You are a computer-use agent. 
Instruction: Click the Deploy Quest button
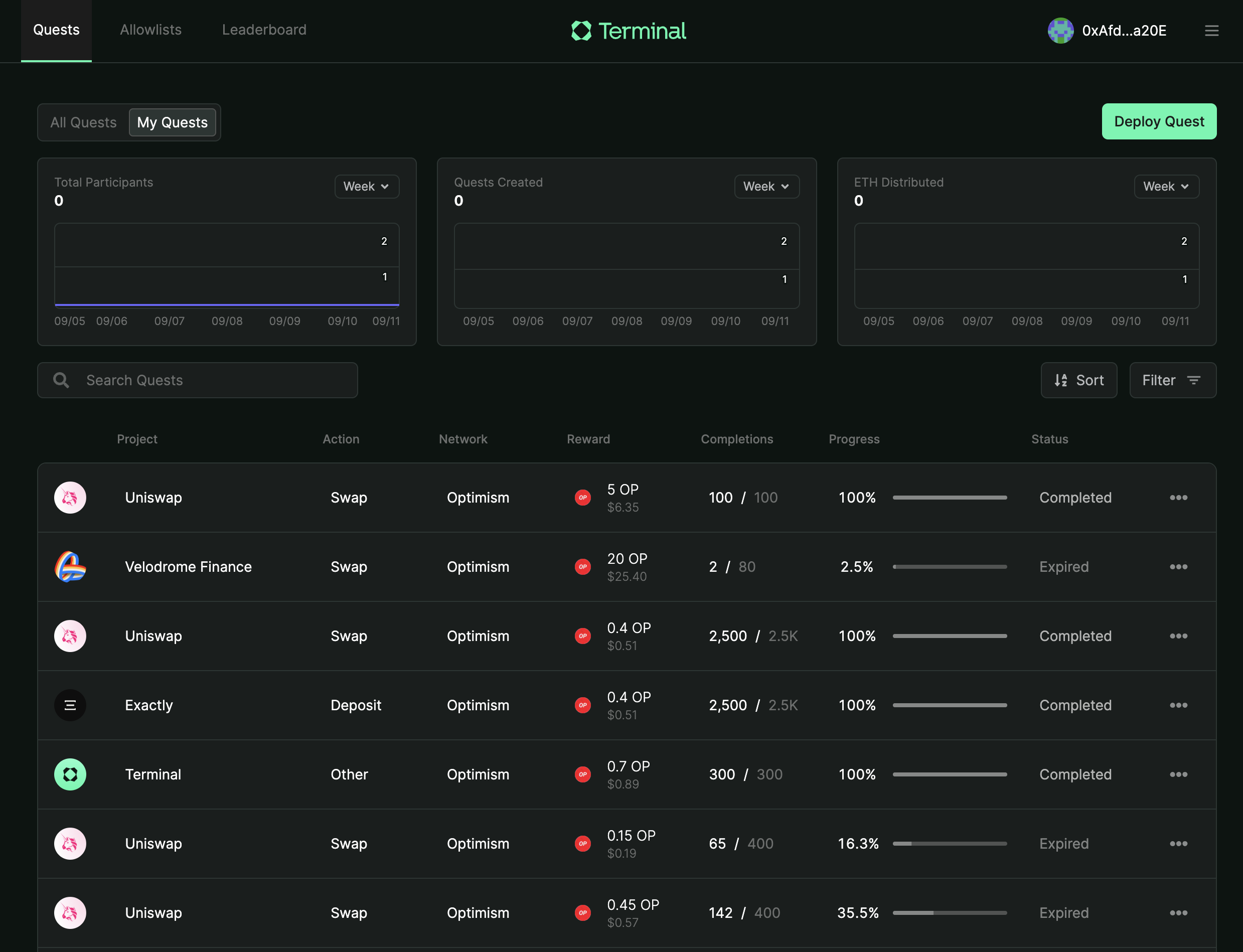(x=1159, y=121)
